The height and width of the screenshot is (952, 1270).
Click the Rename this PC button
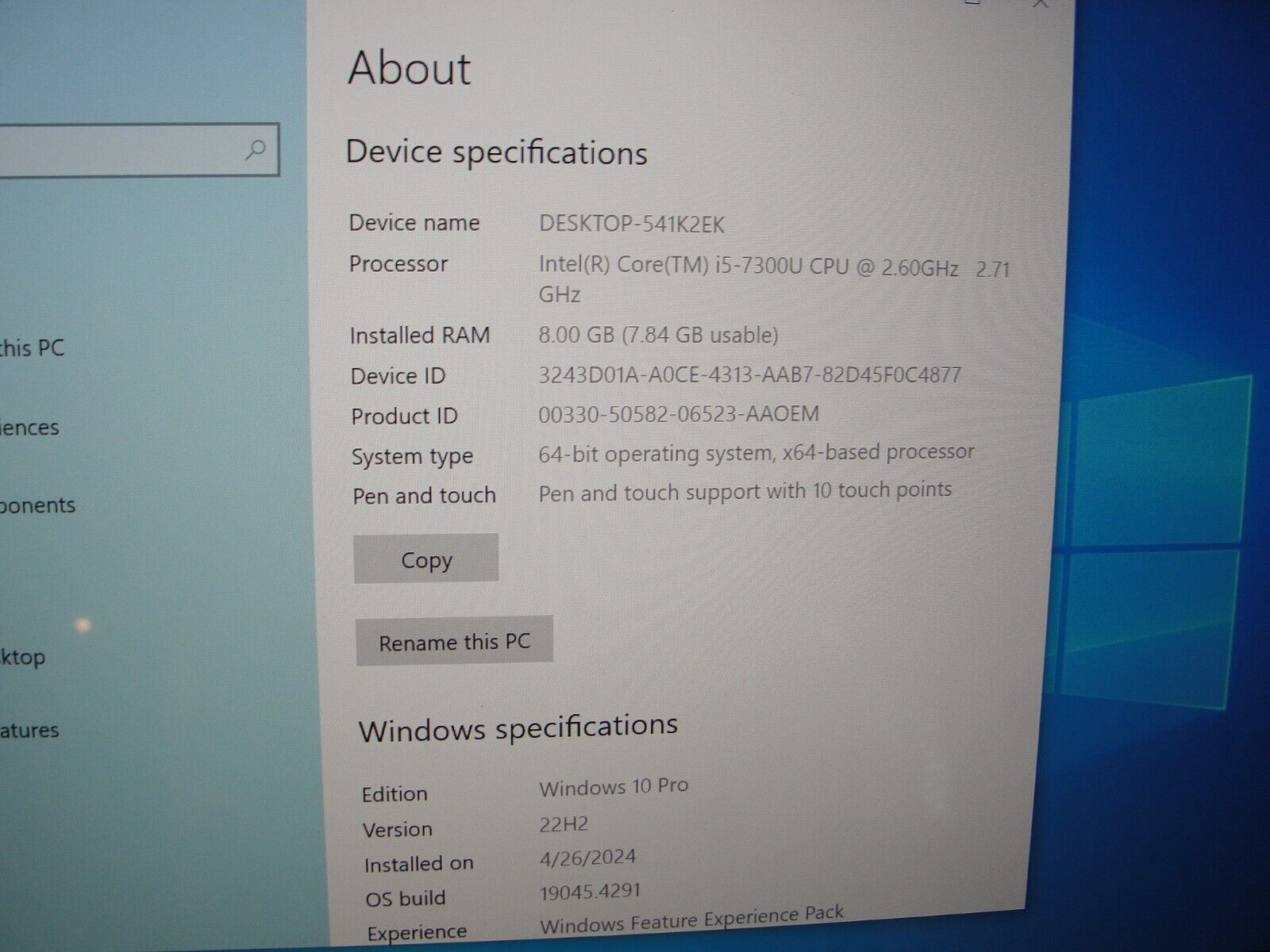[454, 641]
